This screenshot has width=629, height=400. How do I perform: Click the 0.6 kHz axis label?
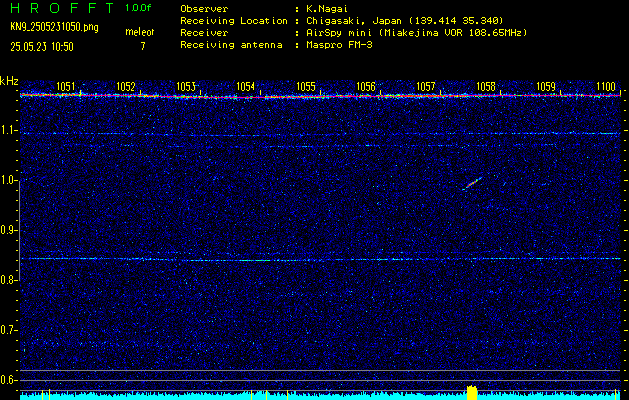[8, 380]
